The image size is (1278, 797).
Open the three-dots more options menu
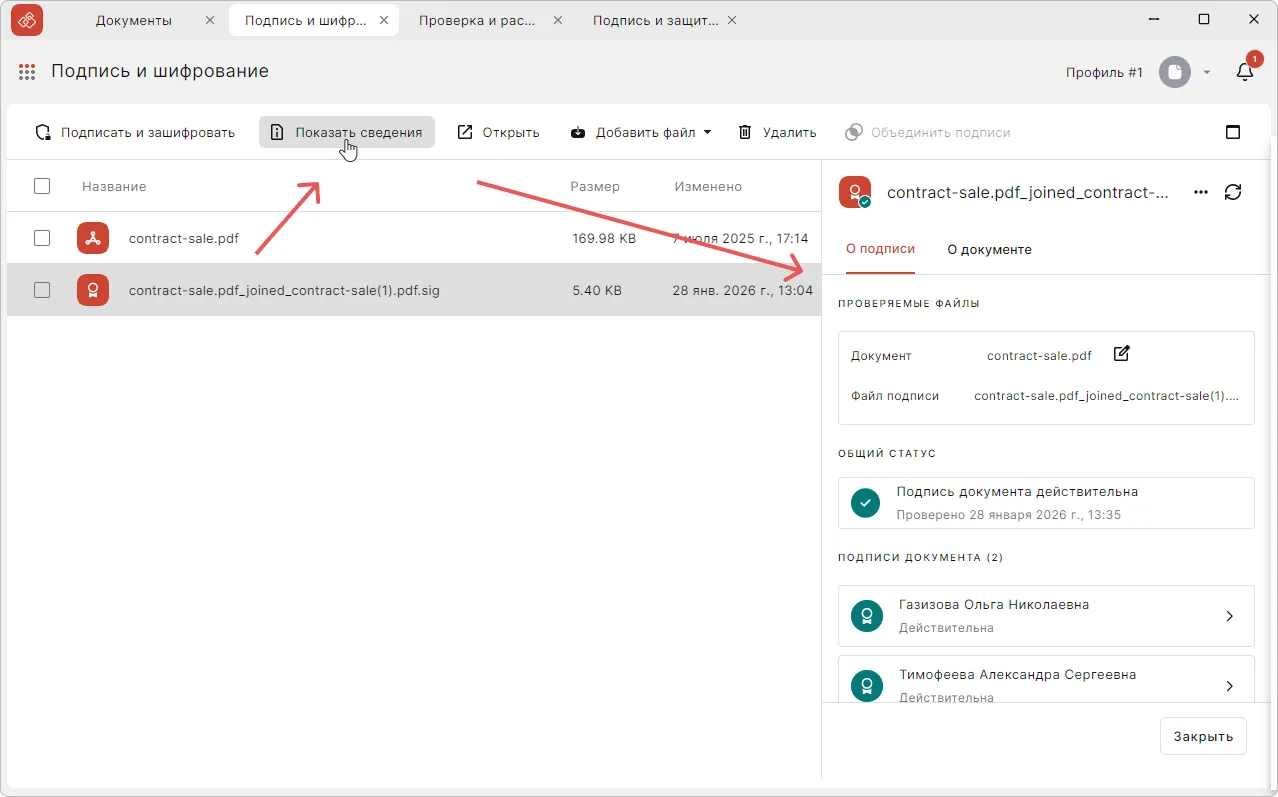[1201, 192]
